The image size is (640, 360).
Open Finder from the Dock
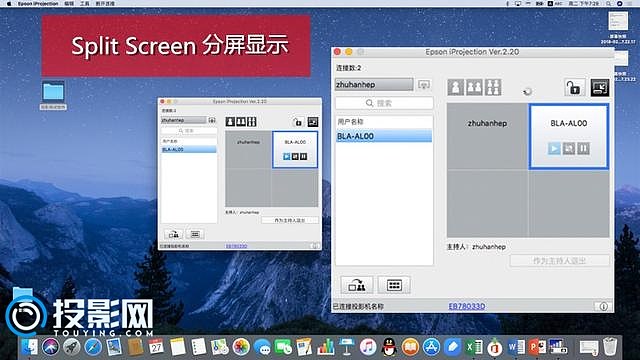30,347
